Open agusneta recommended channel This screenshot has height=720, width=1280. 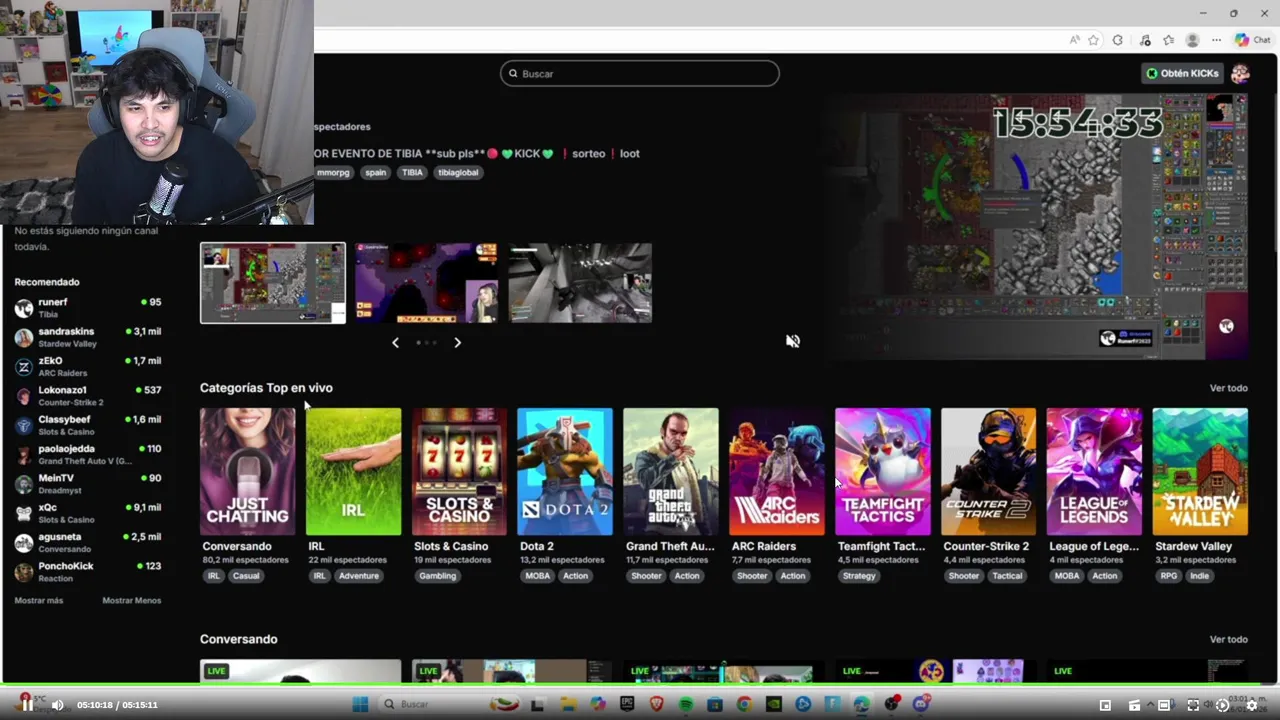click(x=88, y=542)
